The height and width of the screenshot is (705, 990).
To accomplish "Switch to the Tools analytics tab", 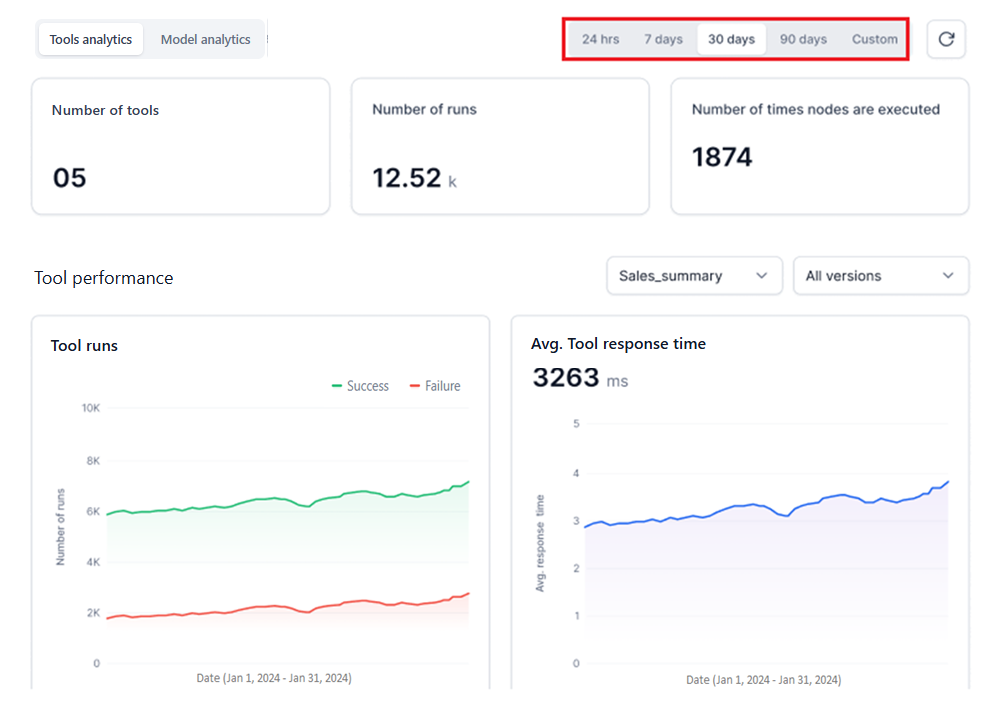I will [90, 39].
